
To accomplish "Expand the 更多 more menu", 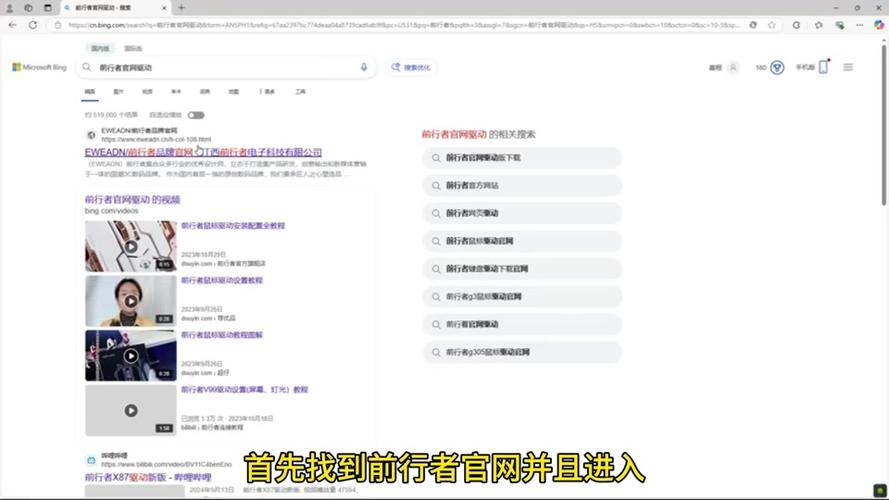I will coord(267,92).
